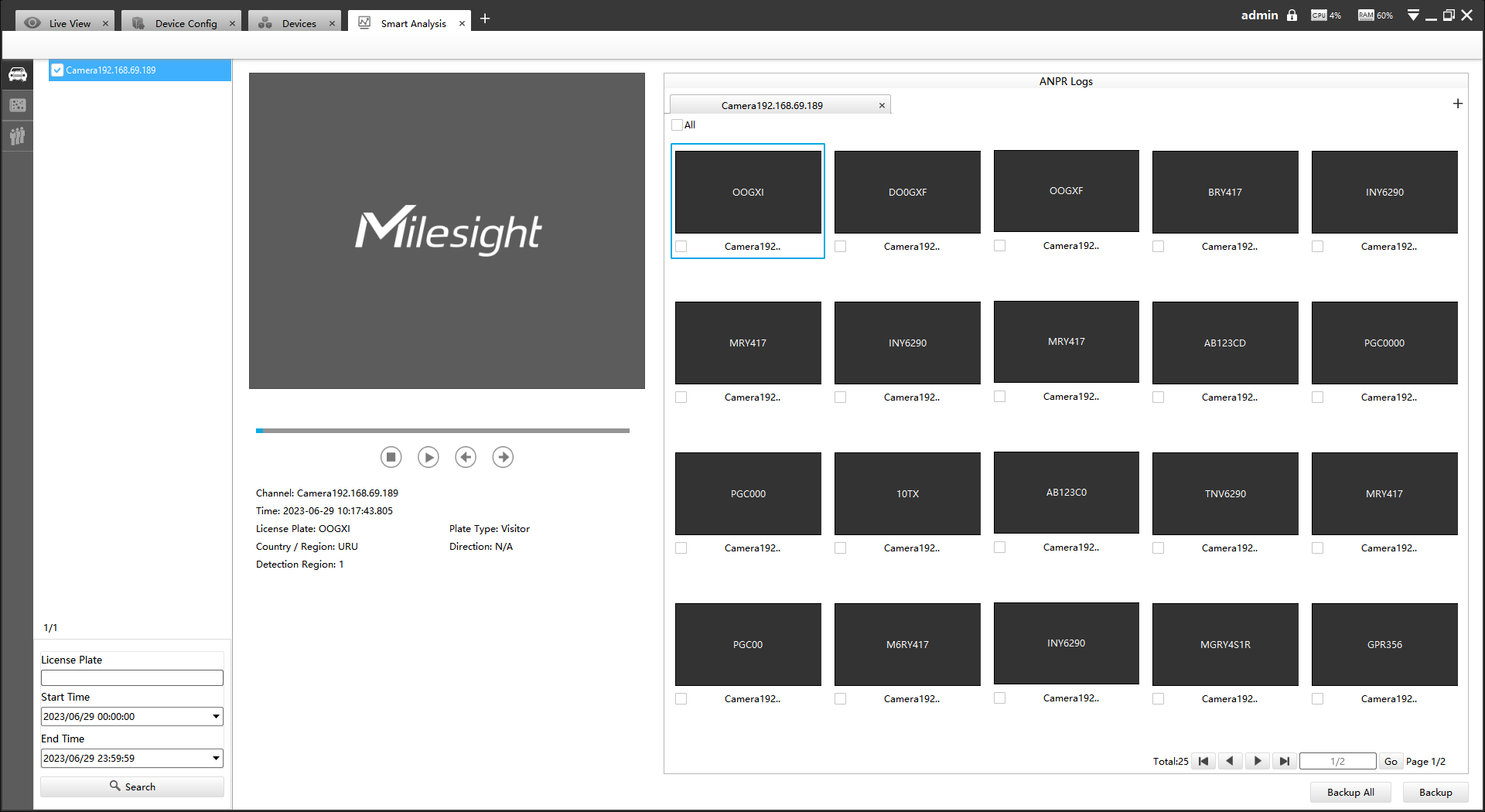1485x812 pixels.
Task: Select the Smart Analysis tab
Action: tap(409, 22)
